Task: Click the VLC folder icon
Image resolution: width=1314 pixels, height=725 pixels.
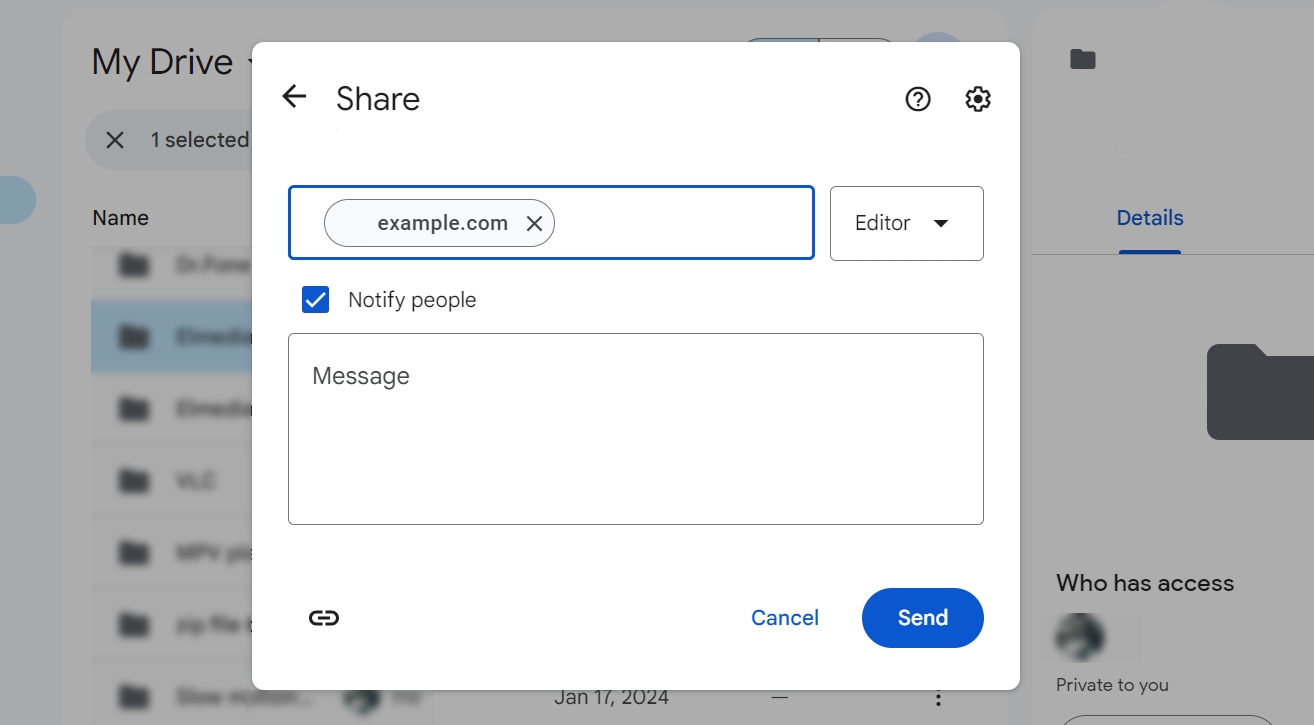Action: point(133,480)
